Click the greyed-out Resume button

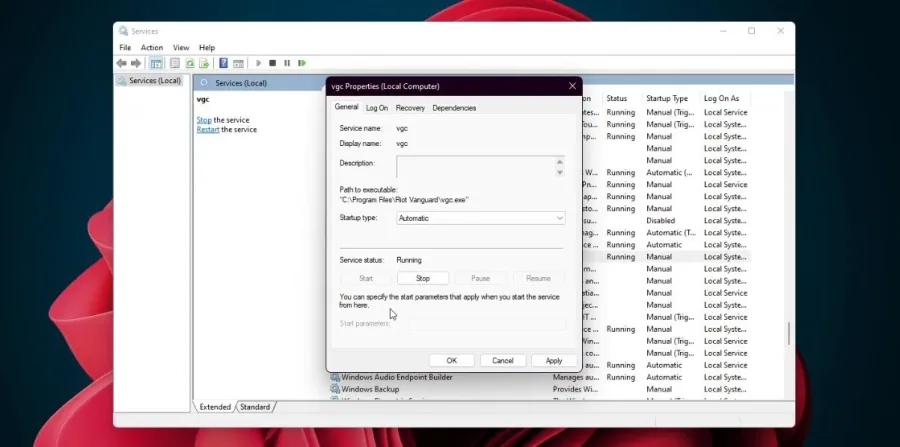pyautogui.click(x=538, y=278)
